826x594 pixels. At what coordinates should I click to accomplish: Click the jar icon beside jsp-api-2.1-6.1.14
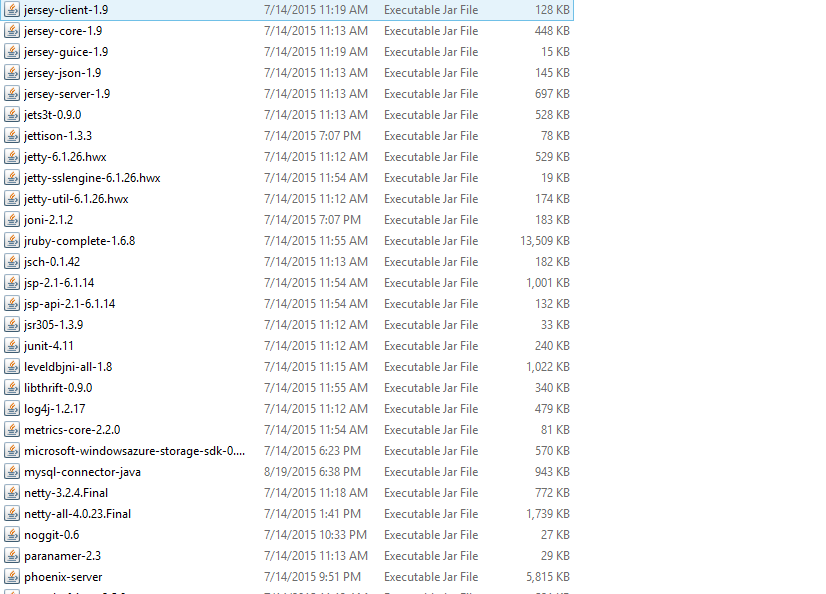pos(12,304)
